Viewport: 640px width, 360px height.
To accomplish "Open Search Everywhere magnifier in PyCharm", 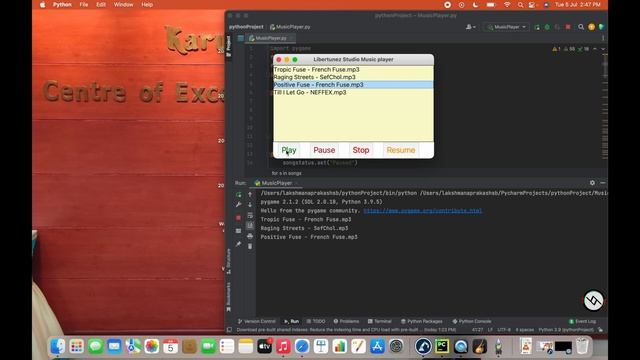I will click(581, 27).
